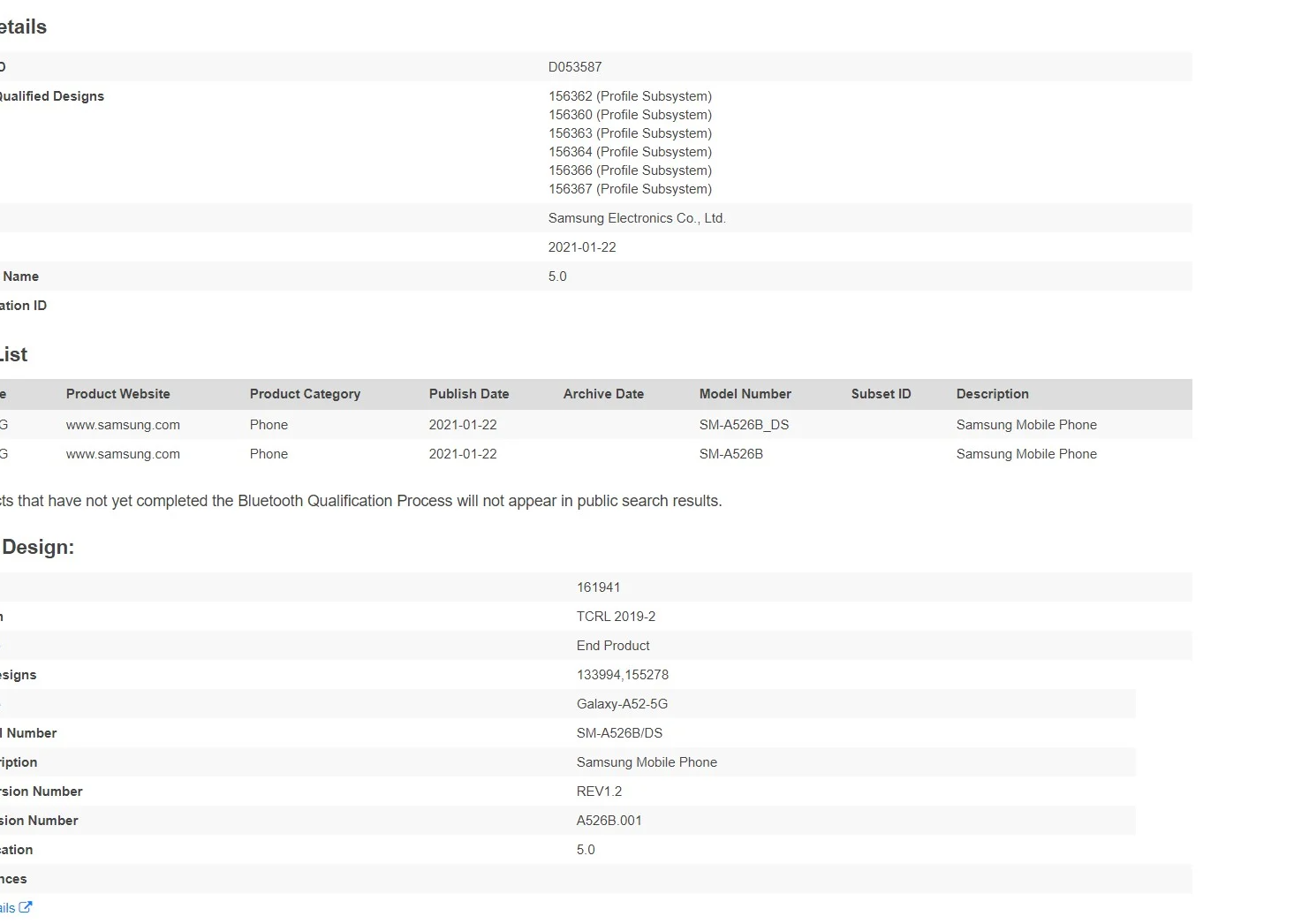Select design model number SM-A526B/DS
The height and width of the screenshot is (924, 1309).
[x=619, y=733]
